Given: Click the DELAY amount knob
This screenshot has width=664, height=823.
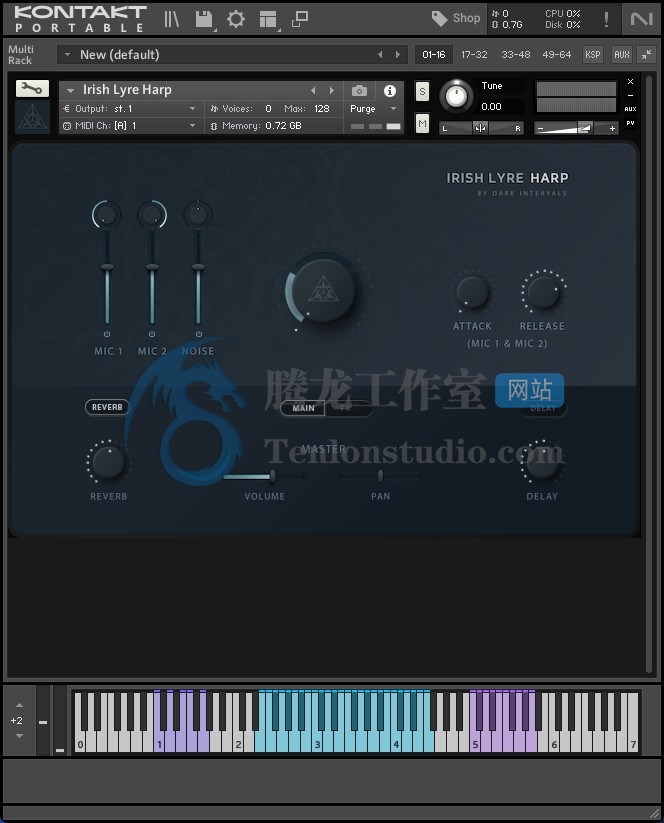Looking at the screenshot, I should (542, 462).
